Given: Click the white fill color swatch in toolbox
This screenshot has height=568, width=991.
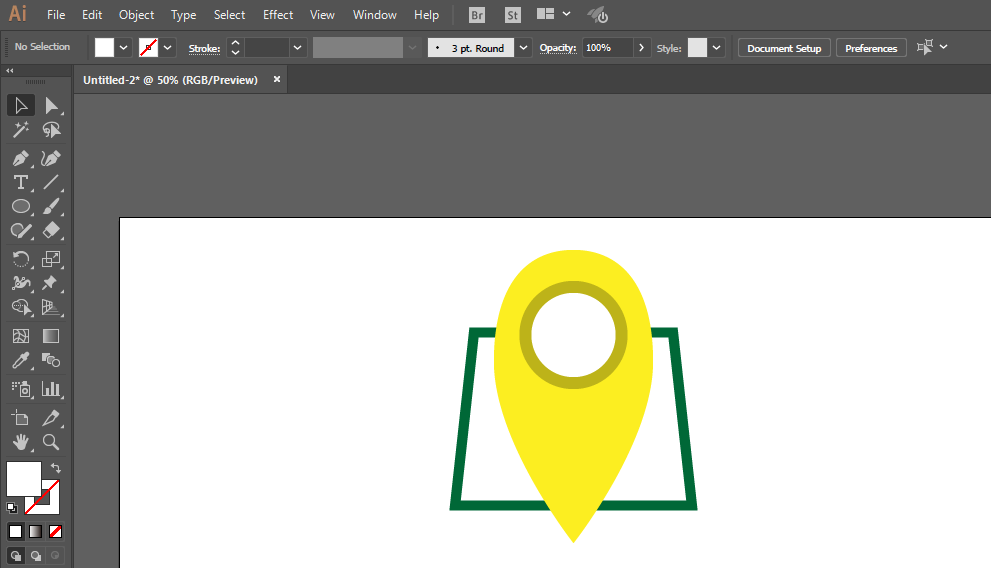Looking at the screenshot, I should (23, 478).
